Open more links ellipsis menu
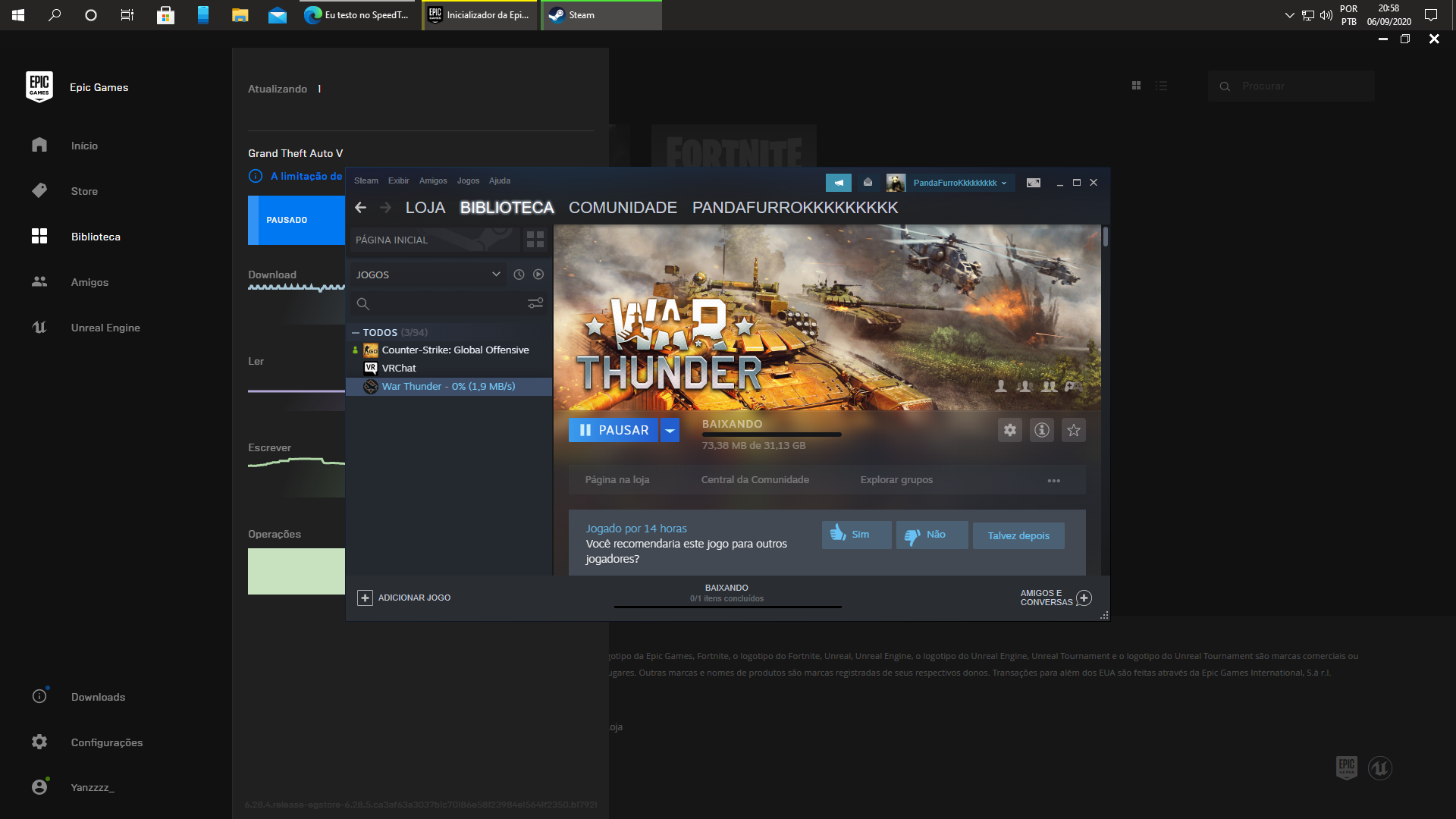This screenshot has width=1456, height=819. [x=1054, y=481]
